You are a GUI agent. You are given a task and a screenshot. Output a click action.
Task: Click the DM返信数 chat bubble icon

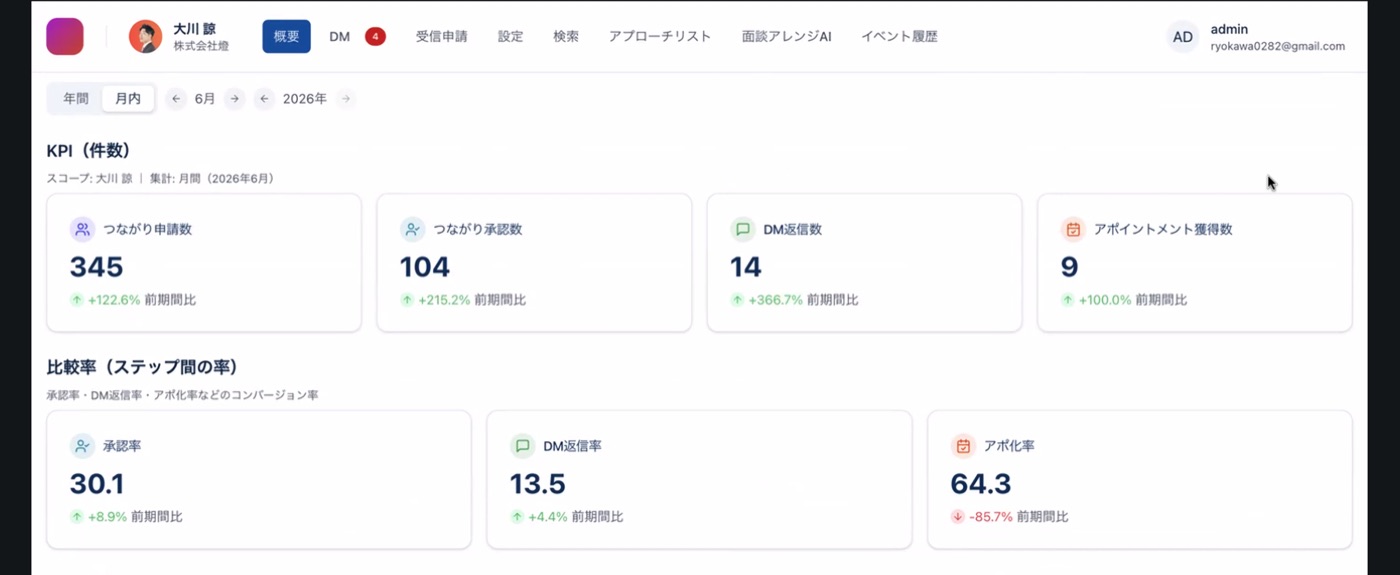[x=743, y=229]
